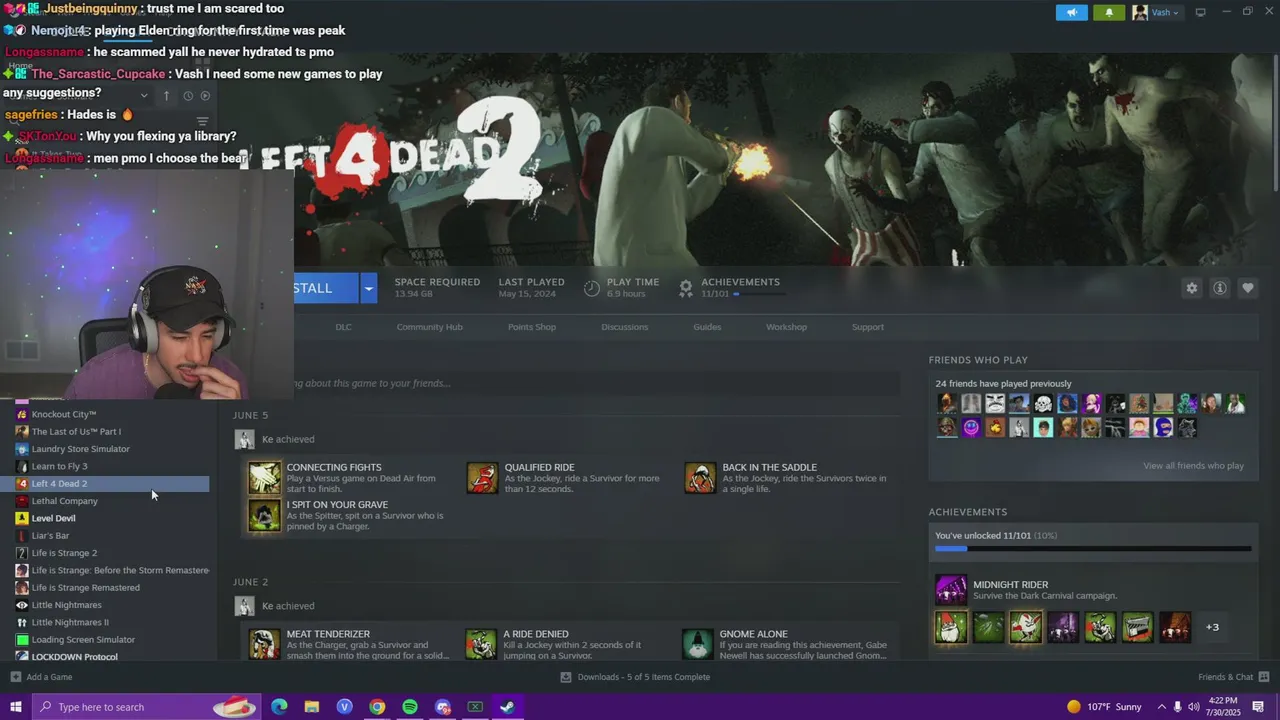Go to Points Shop tab
Viewport: 1280px width, 720px height.
[x=531, y=327]
